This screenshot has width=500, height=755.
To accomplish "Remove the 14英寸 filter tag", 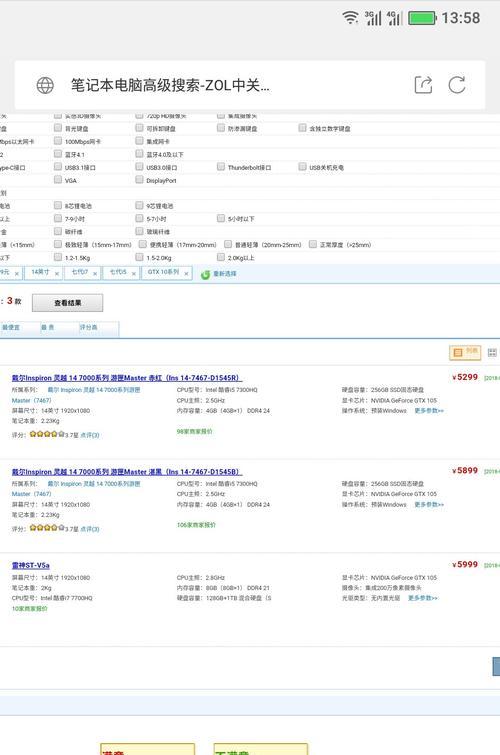I will coord(56,273).
